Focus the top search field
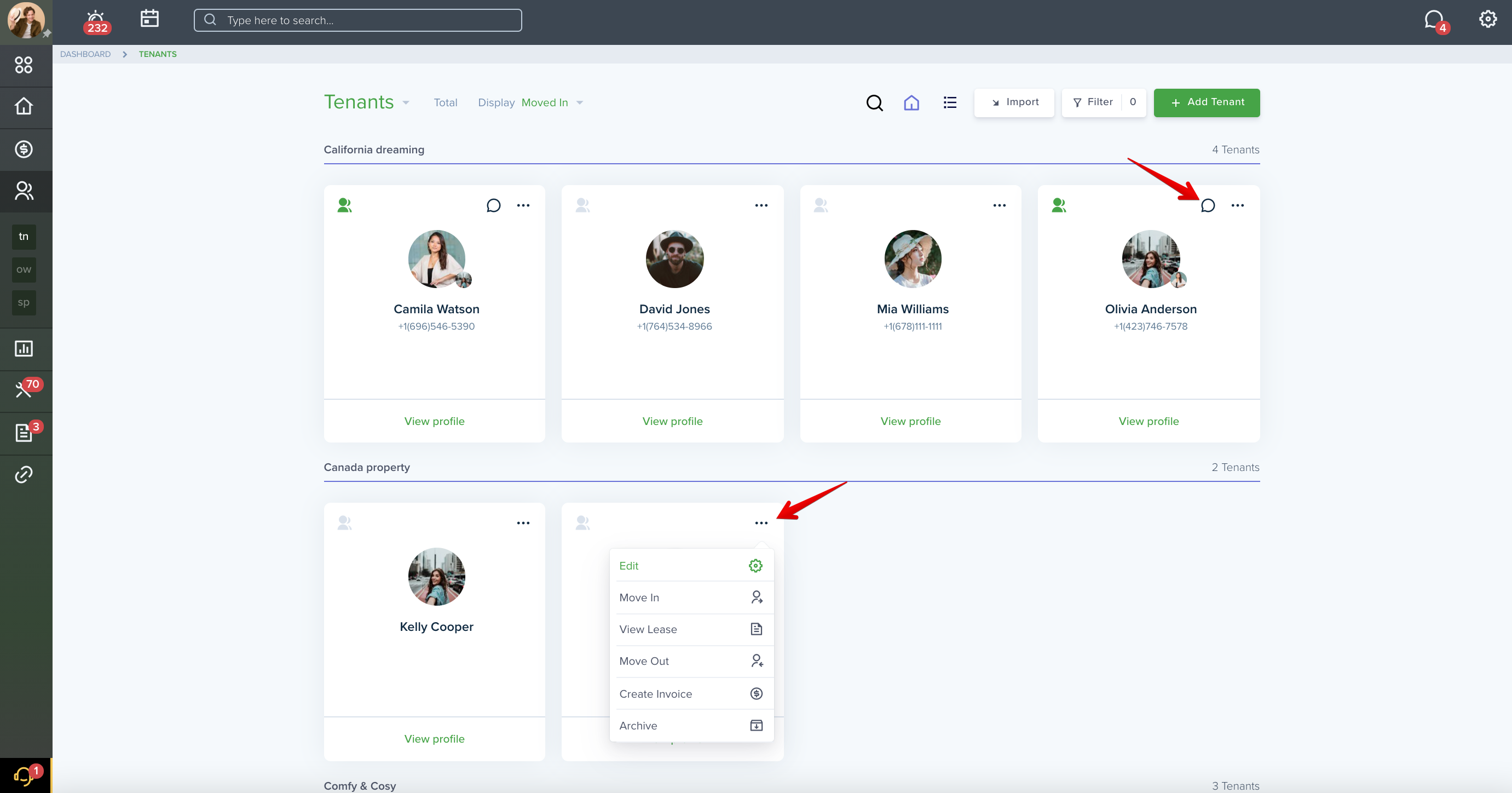 pos(357,20)
